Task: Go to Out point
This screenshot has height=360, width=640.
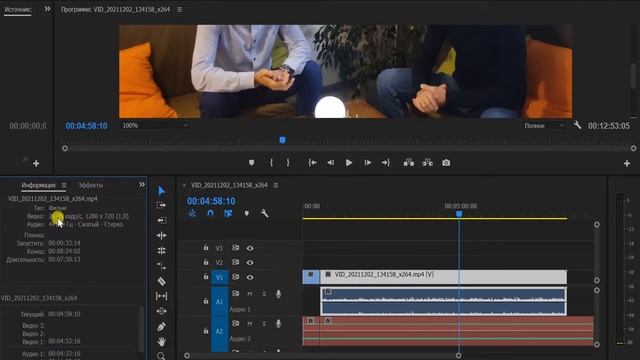Action: [386, 163]
